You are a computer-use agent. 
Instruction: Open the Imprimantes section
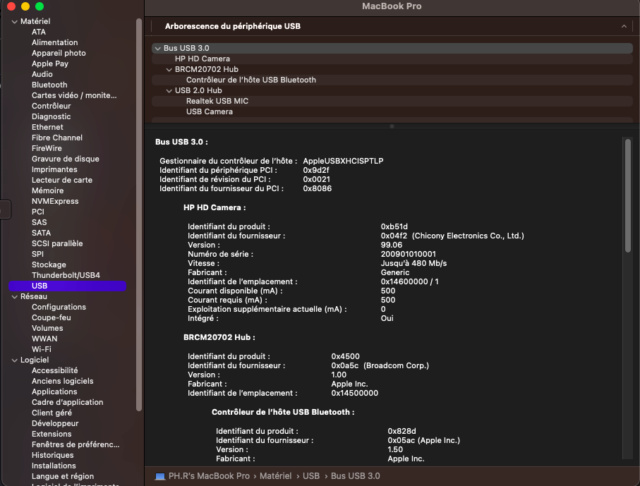54,170
